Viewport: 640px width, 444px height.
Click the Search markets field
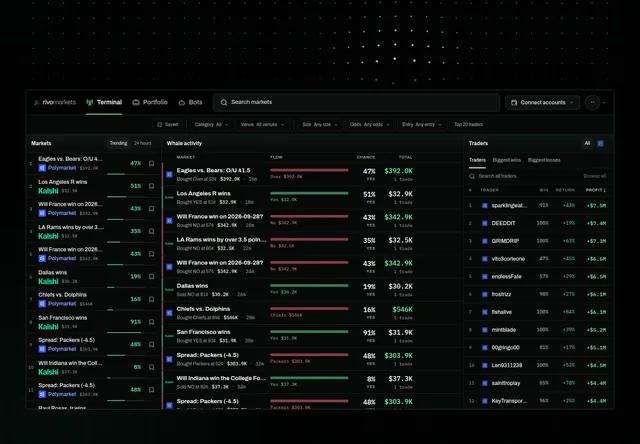tap(356, 102)
